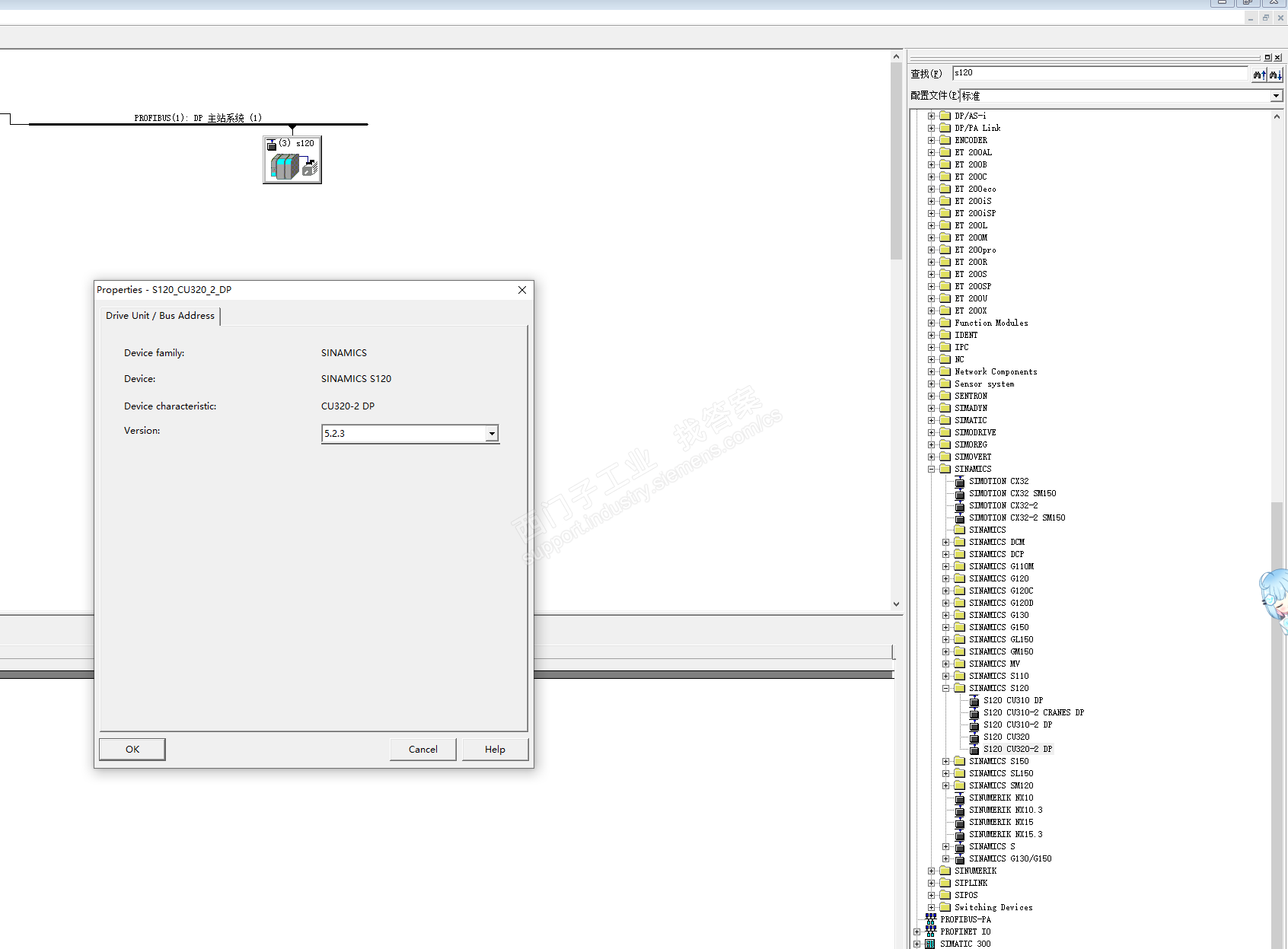Select the SIMOTION CX32 SM150 device icon
The height and width of the screenshot is (949, 1288).
(x=960, y=493)
